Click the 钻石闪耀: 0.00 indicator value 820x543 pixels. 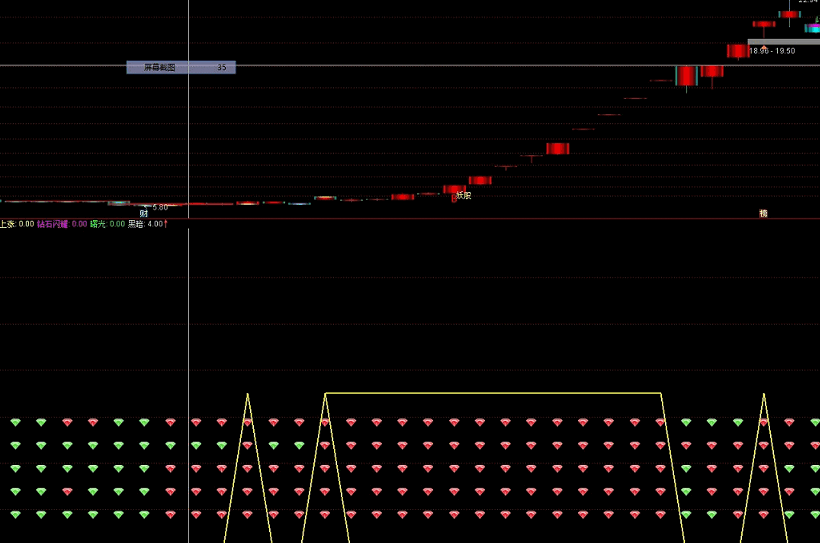pyautogui.click(x=62, y=224)
